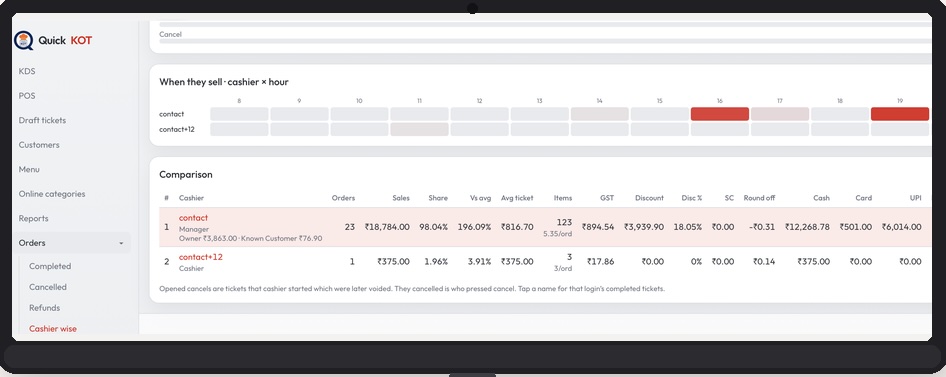Viewport: 946px width, 377px height.
Task: Click the ₹0.14 round off value
Action: [764, 262]
